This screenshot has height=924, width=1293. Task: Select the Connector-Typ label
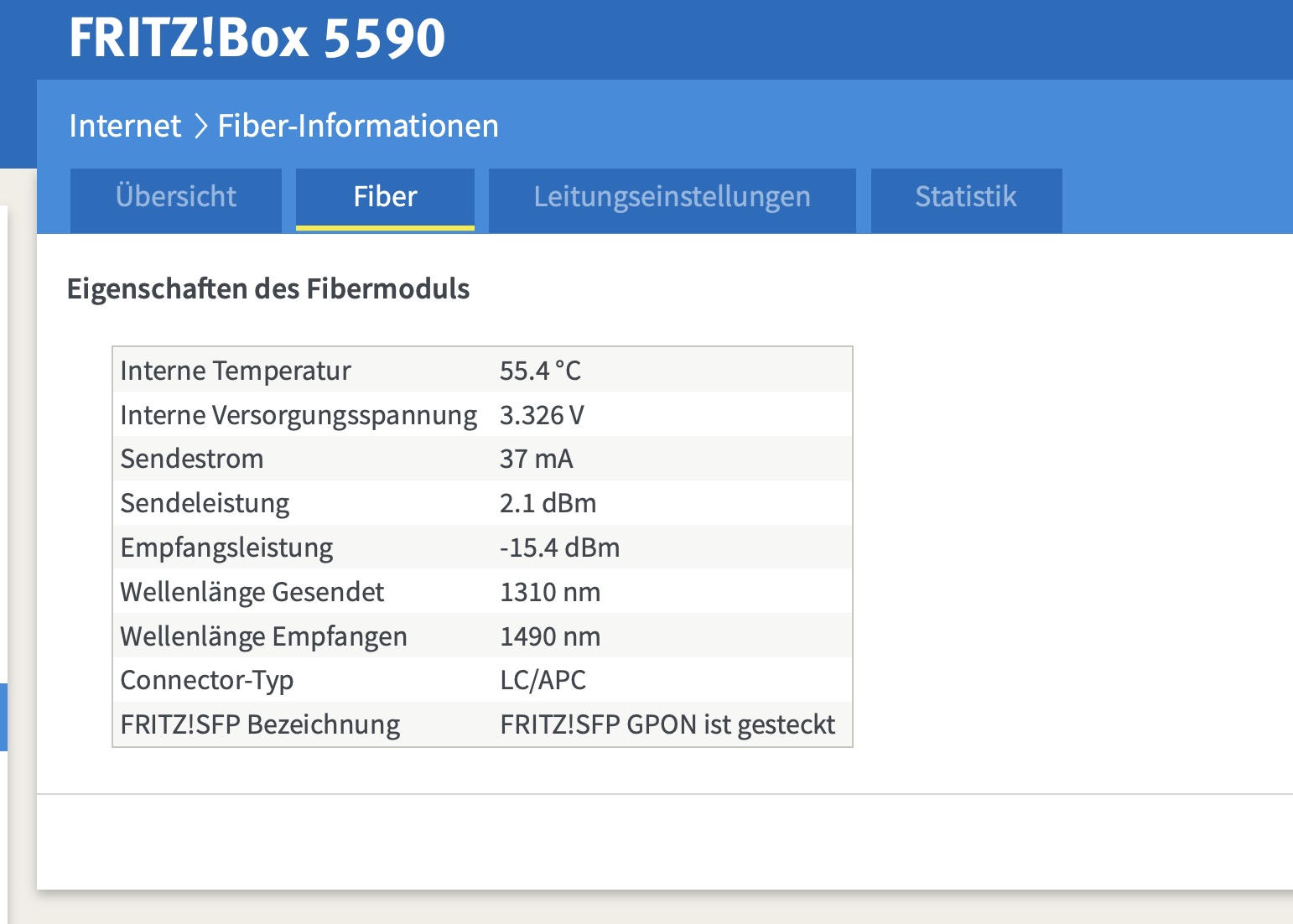click(207, 680)
